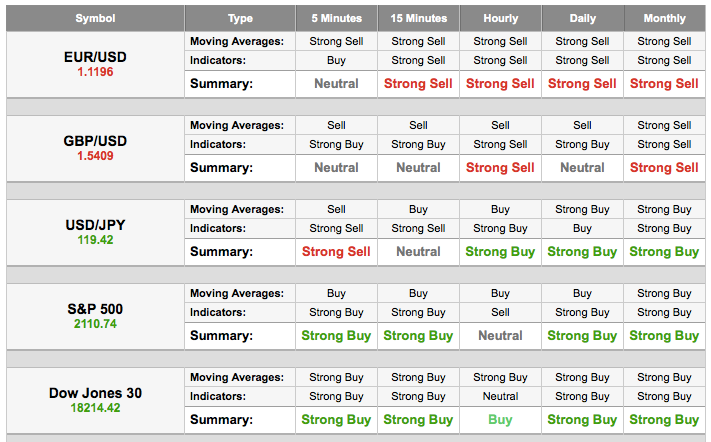711x442 pixels.
Task: Click the Dow Jones price 18214.42
Action: (x=95, y=408)
